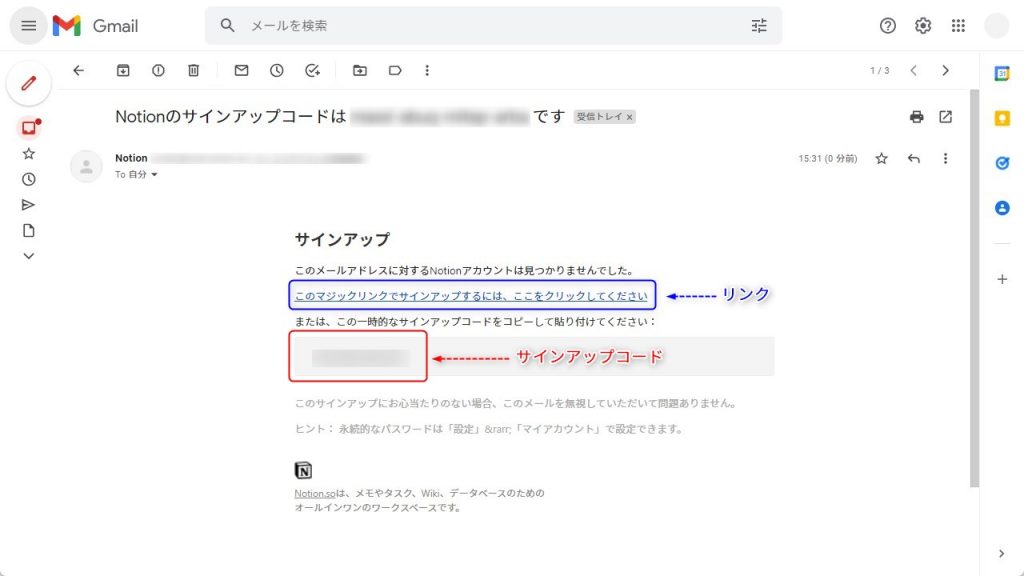The image size is (1024, 576).
Task: Open message more options menu
Action: click(945, 158)
